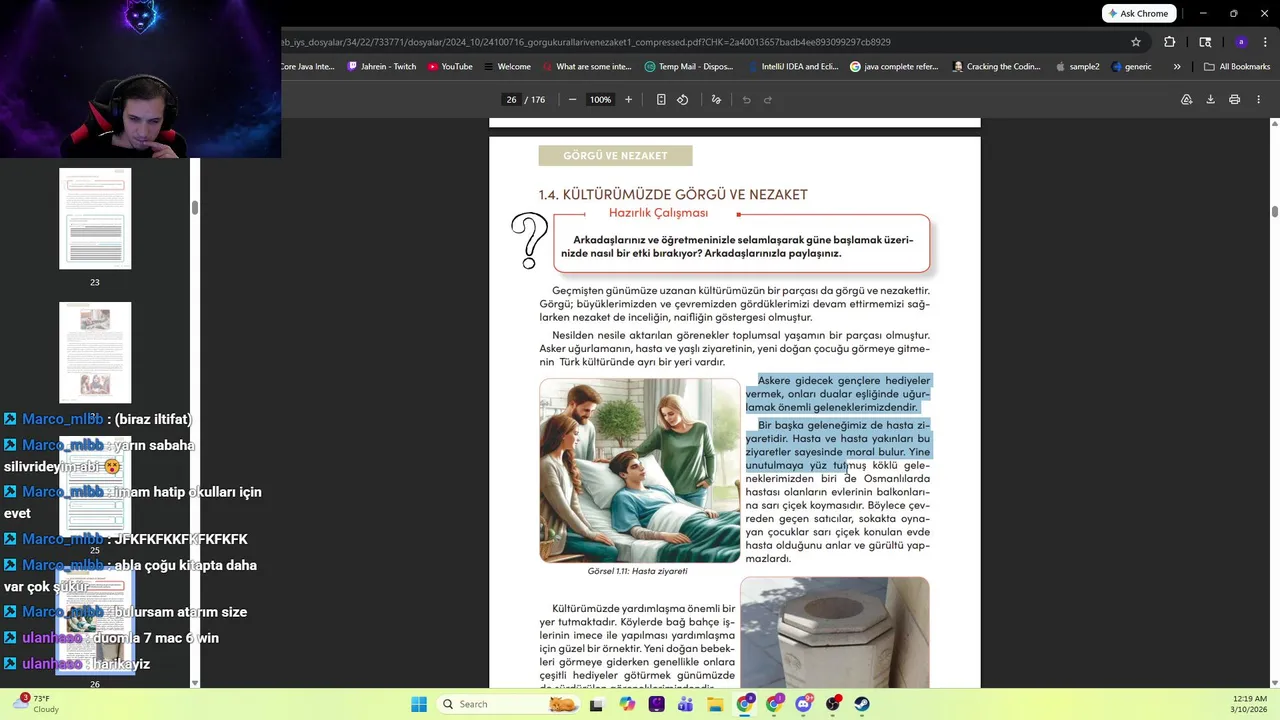Viewport: 1280px width, 720px height.
Task: Print the PDF document
Action: point(1234,99)
